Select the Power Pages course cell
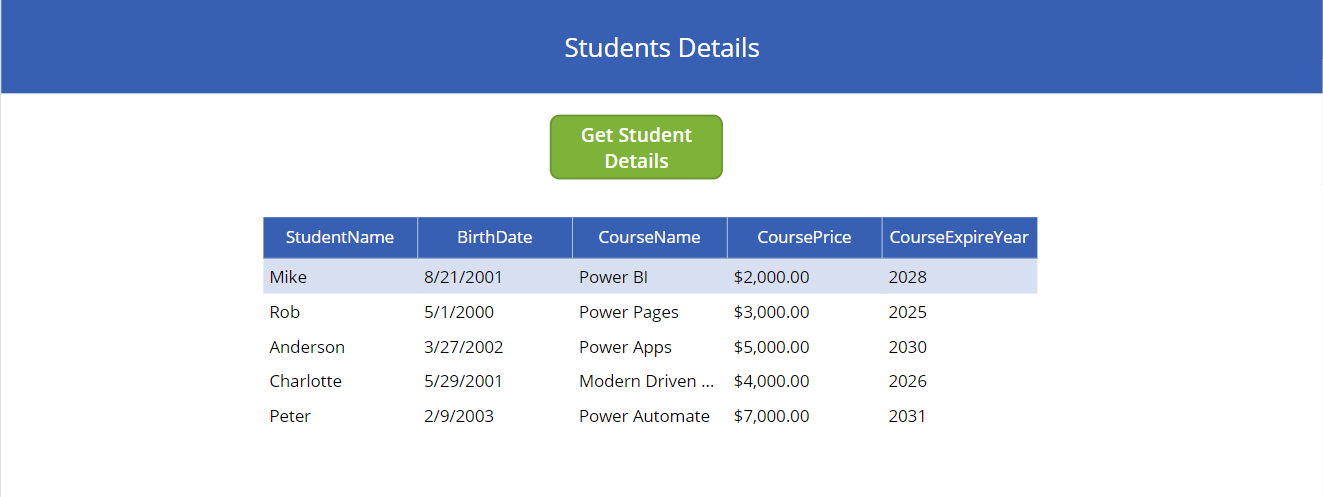Screen dimensions: 1323x497 (628, 312)
